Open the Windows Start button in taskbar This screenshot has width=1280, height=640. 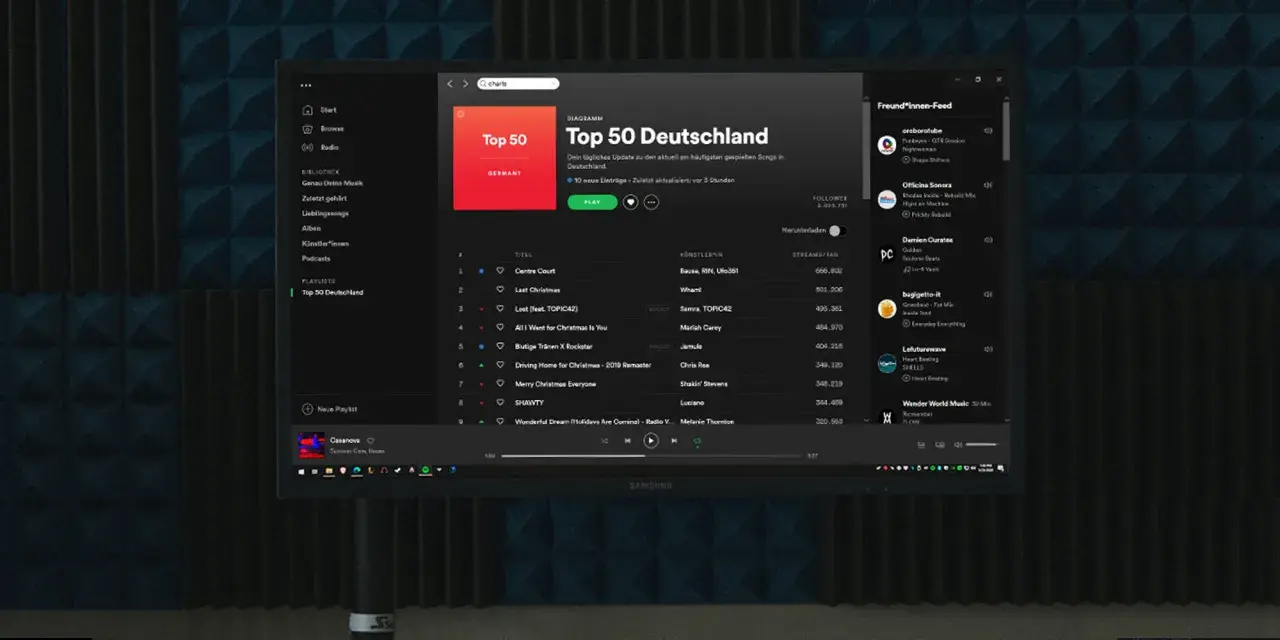tap(303, 470)
